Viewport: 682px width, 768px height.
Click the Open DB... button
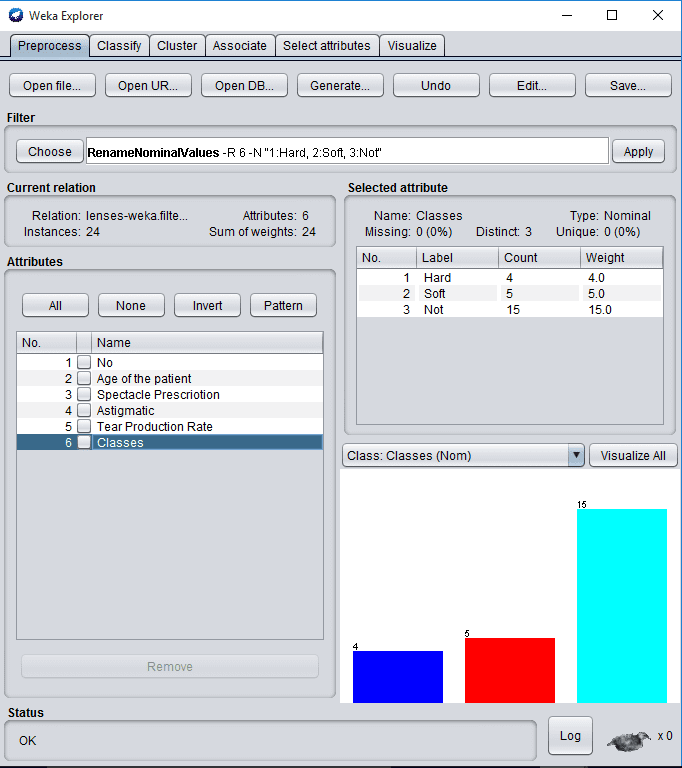click(x=244, y=86)
